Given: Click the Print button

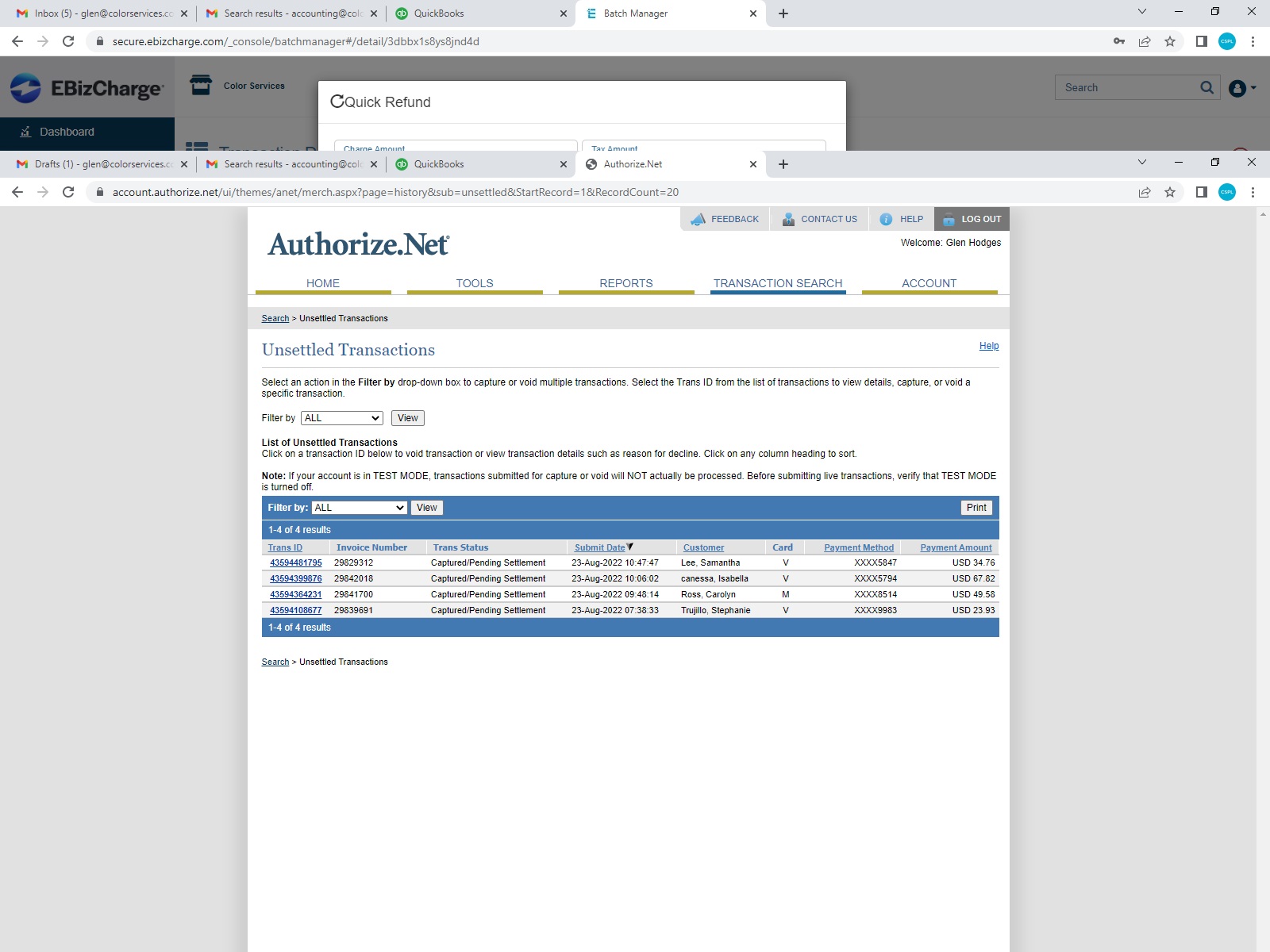Looking at the screenshot, I should pos(976,508).
